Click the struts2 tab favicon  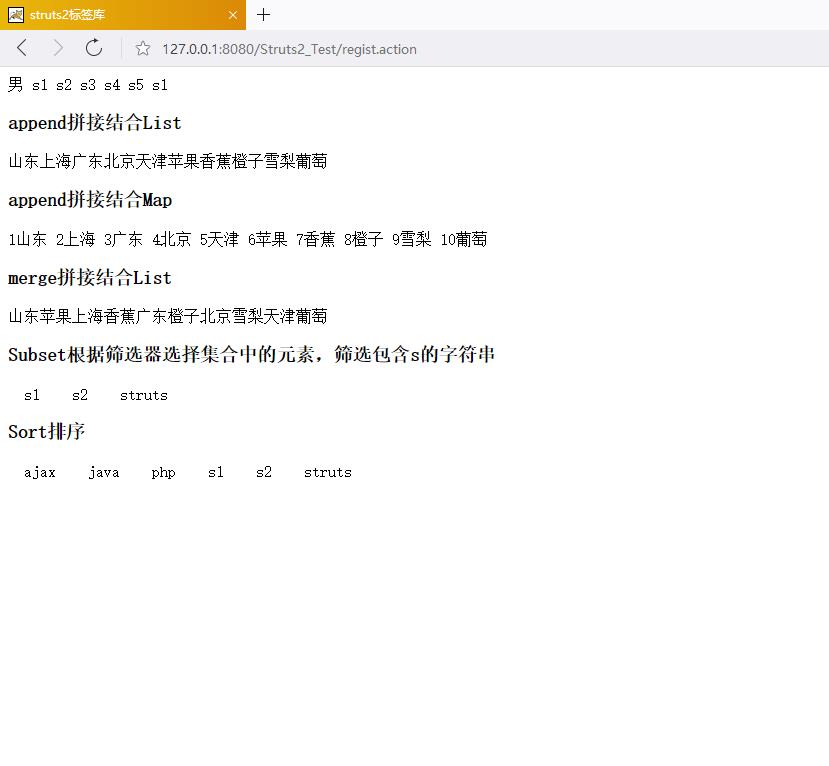coord(16,15)
